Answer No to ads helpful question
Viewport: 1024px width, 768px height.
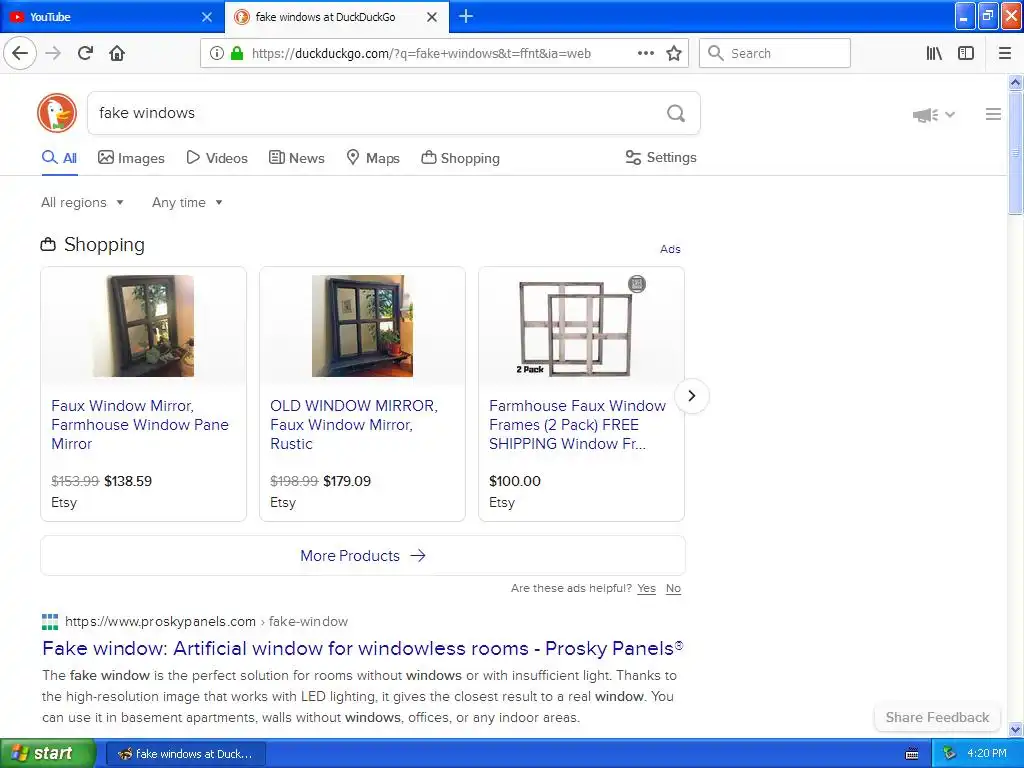pos(673,588)
